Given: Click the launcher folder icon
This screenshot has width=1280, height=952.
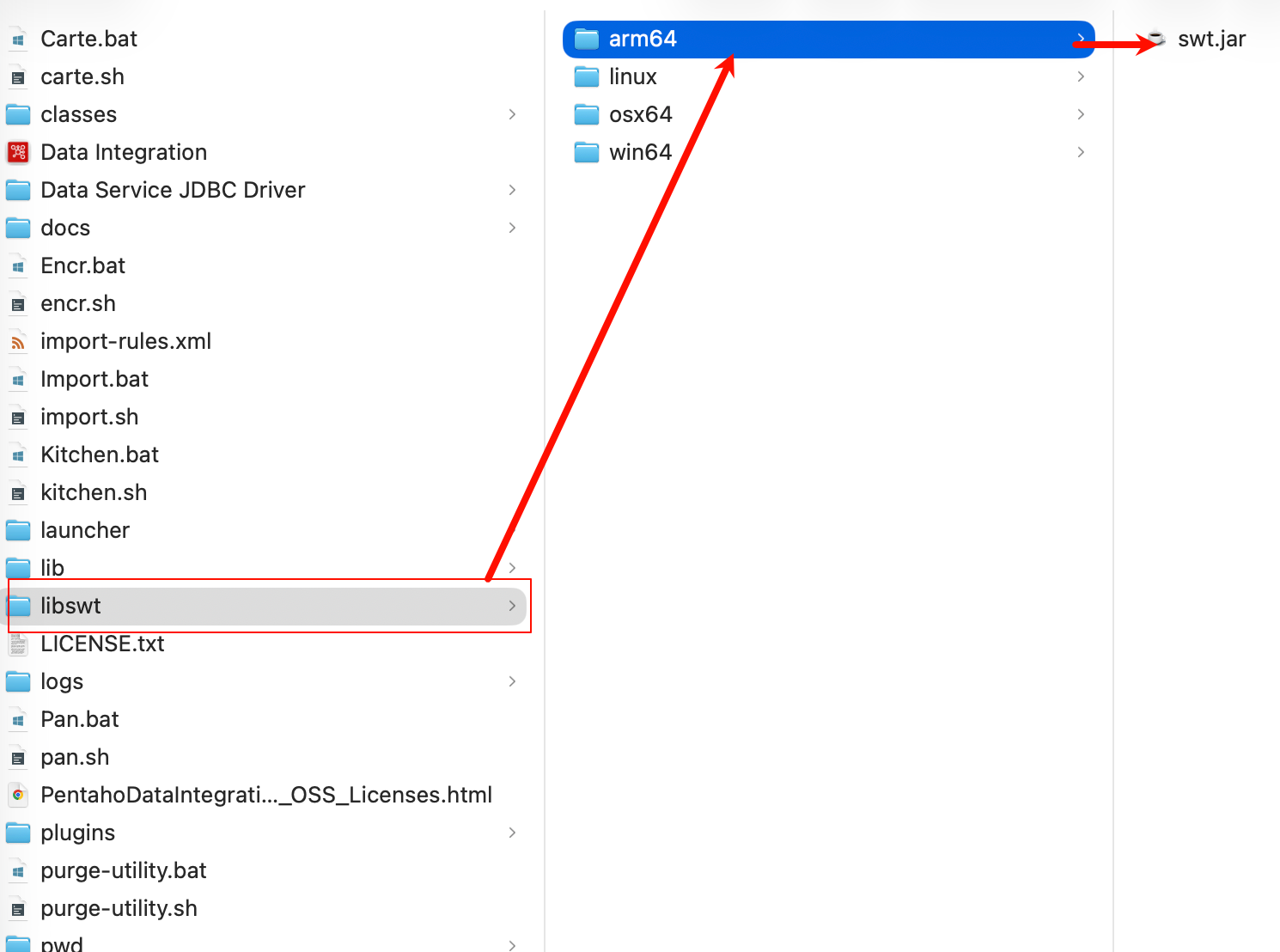Looking at the screenshot, I should click(x=18, y=530).
